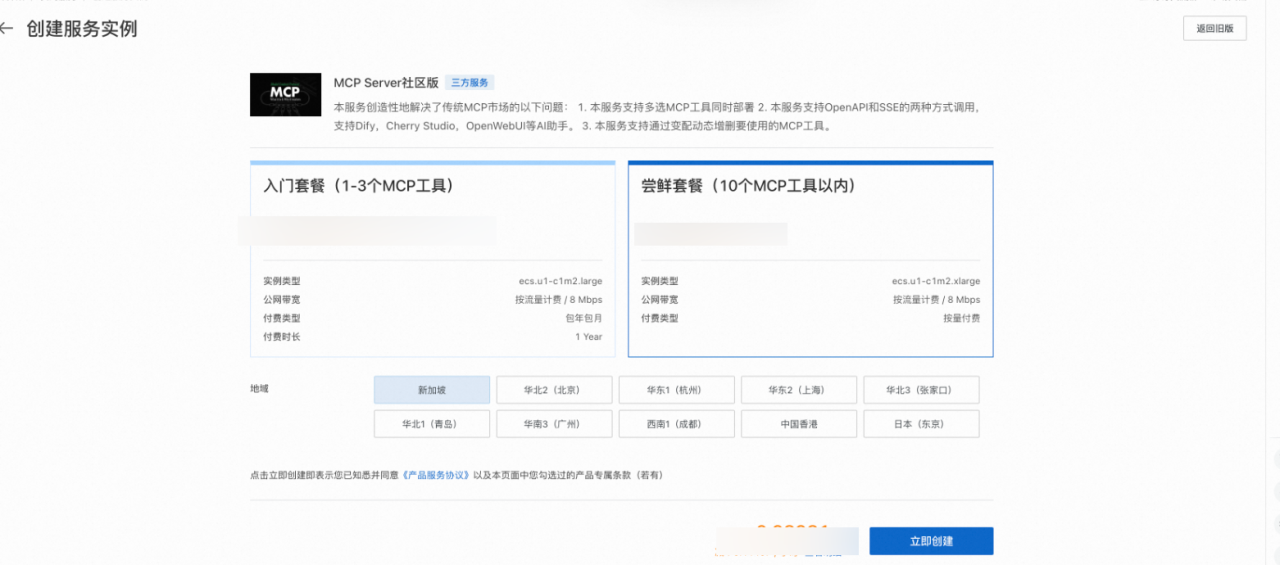This screenshot has width=1280, height=565.
Task: Click the back arrow beside 创建服务实例
Action: point(7,29)
